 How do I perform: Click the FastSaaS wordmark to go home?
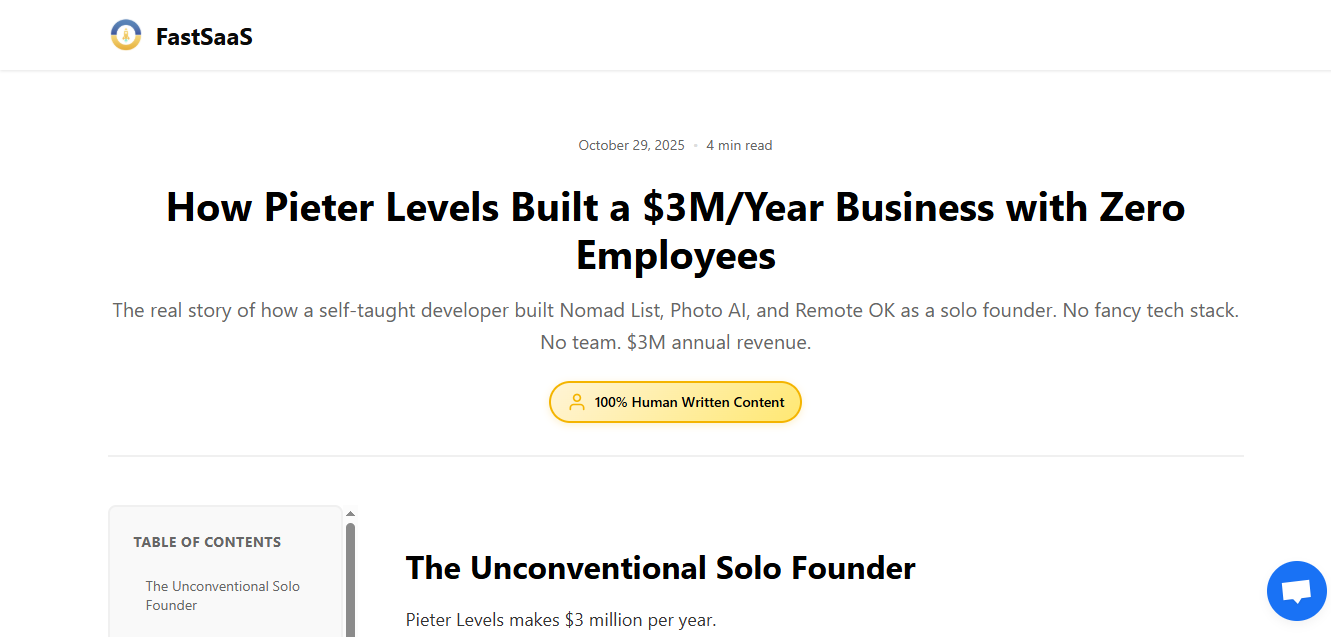[x=203, y=36]
